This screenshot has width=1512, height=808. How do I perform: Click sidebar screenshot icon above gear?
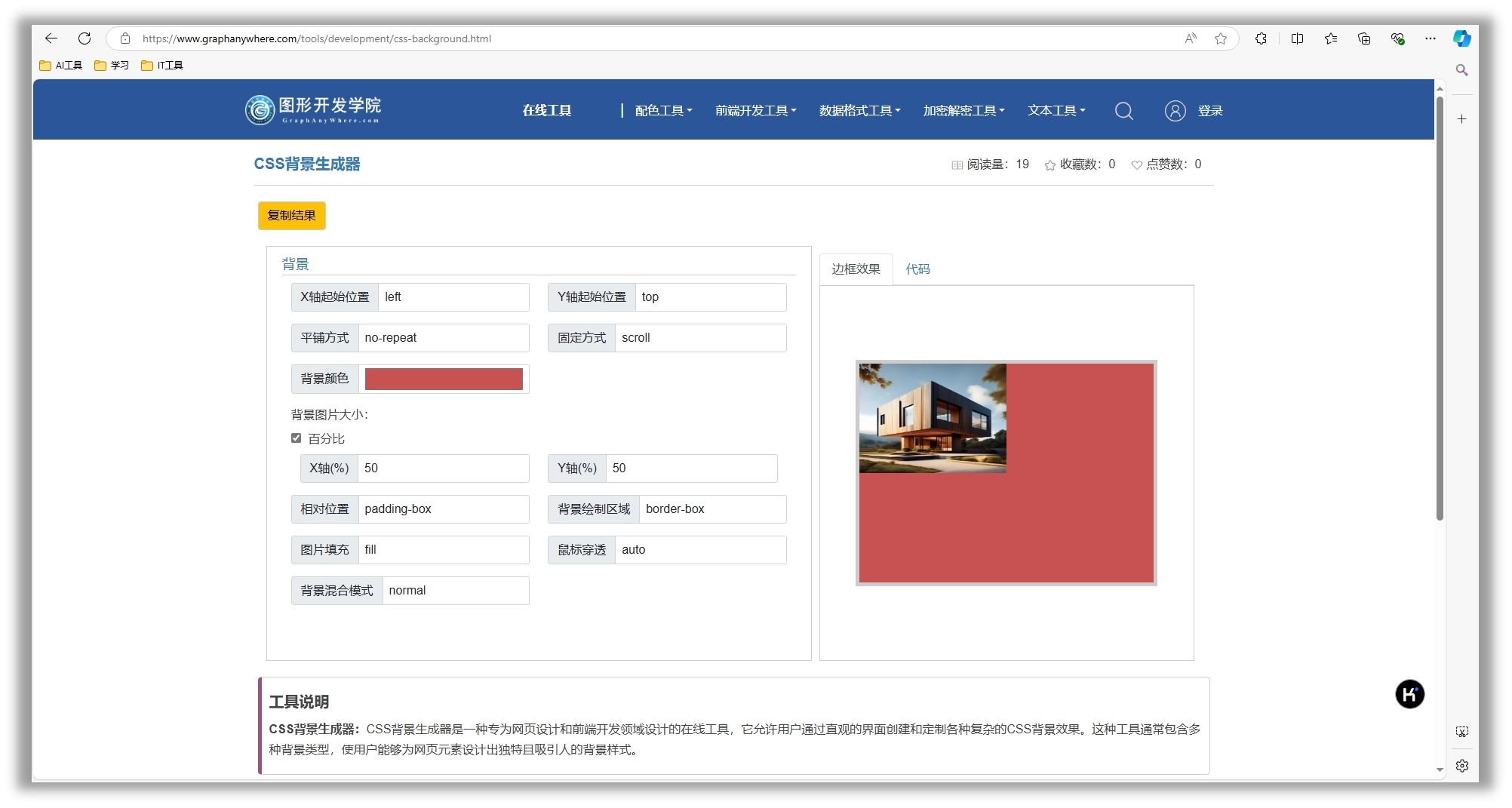[1462, 732]
